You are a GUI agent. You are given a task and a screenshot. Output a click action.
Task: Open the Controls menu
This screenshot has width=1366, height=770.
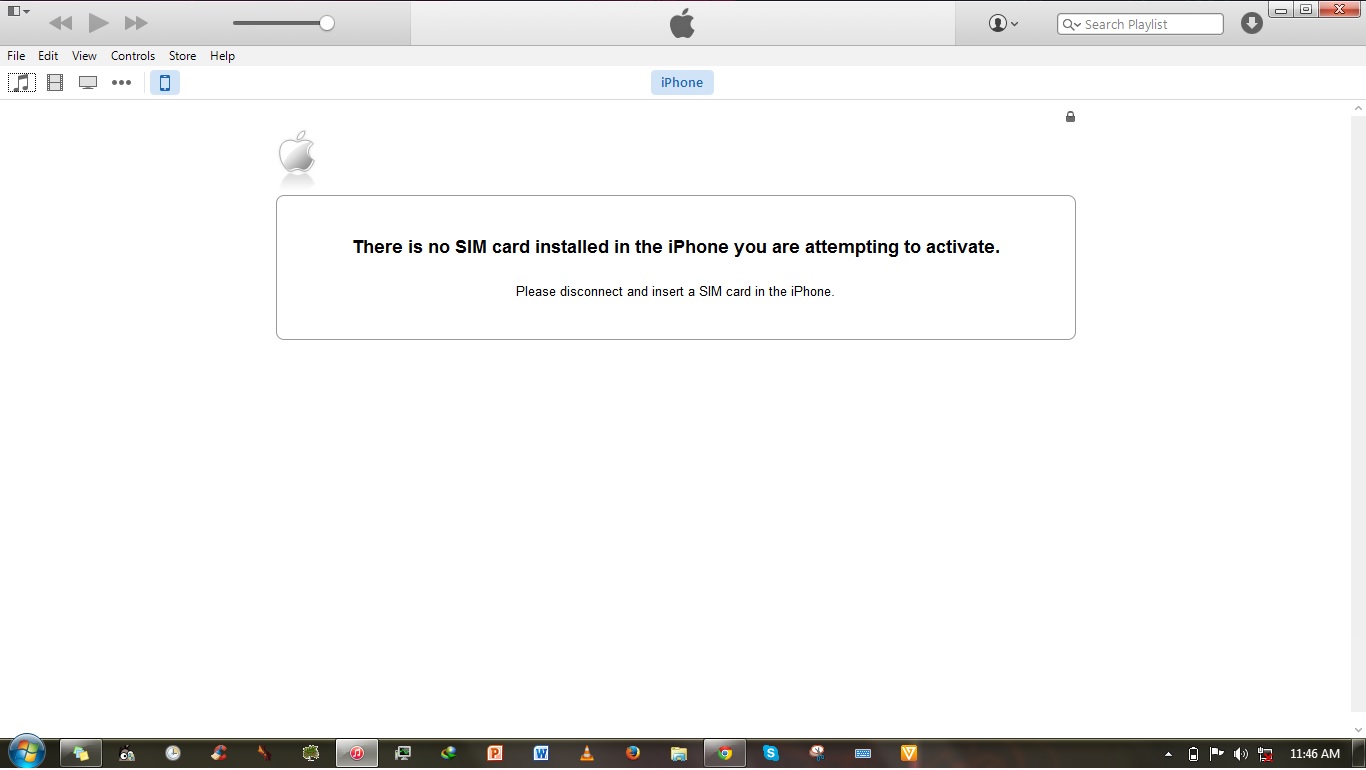point(133,56)
